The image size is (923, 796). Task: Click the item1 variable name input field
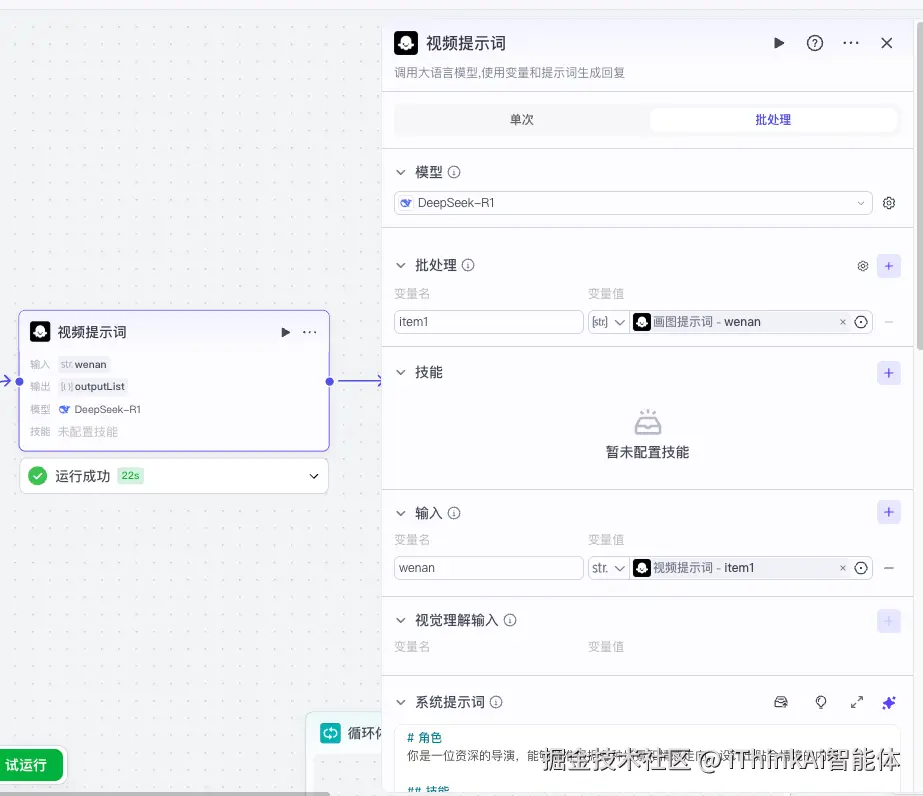pos(488,321)
